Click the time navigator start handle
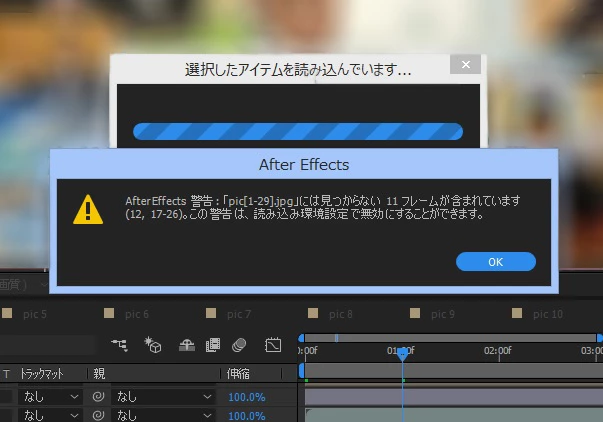Image resolution: width=603 pixels, height=422 pixels. [301, 338]
